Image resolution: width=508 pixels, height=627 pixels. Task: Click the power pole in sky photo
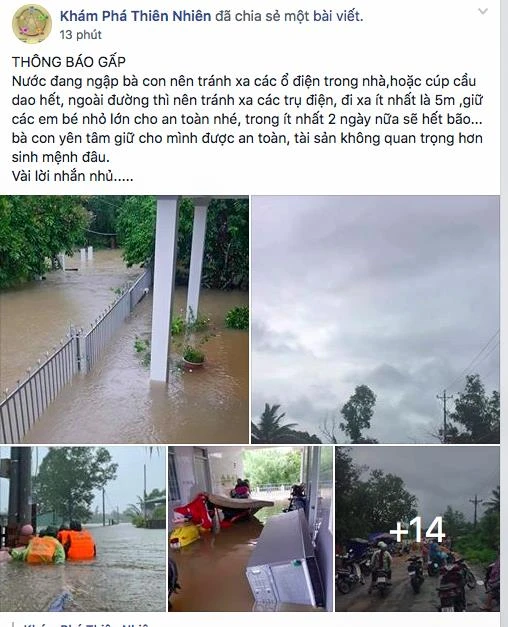tap(445, 416)
